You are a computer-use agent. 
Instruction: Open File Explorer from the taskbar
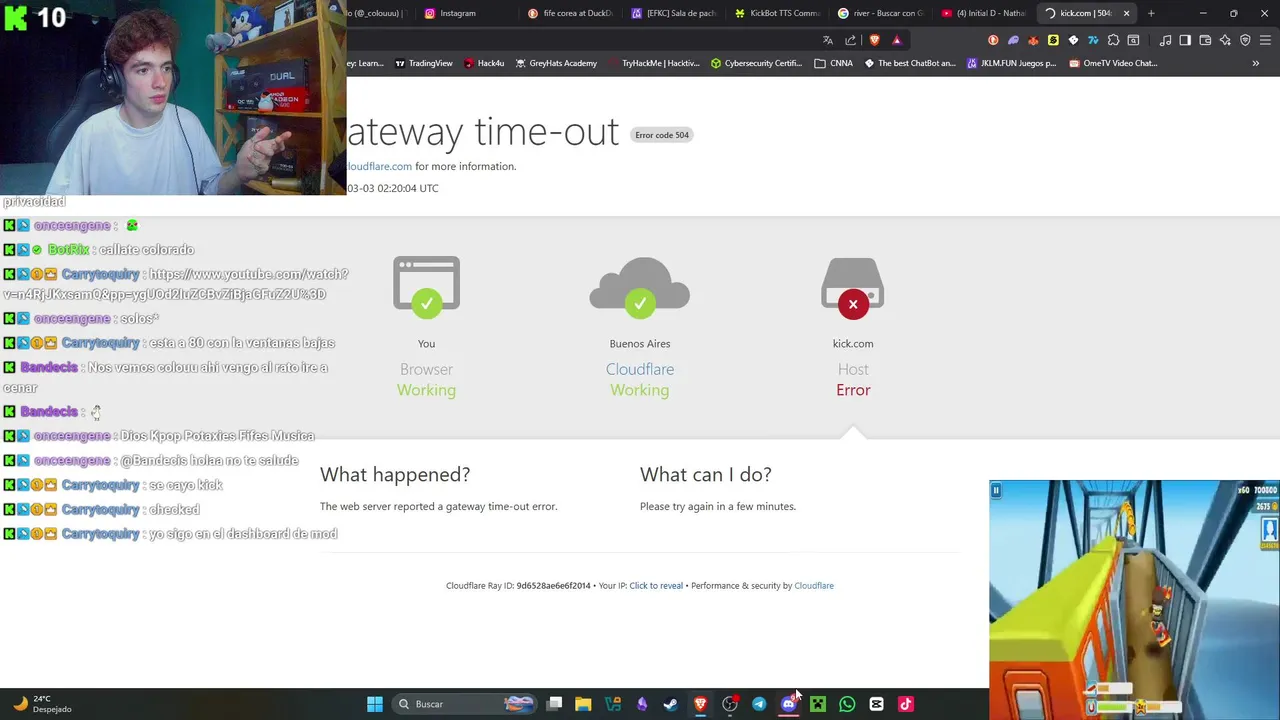pyautogui.click(x=583, y=704)
